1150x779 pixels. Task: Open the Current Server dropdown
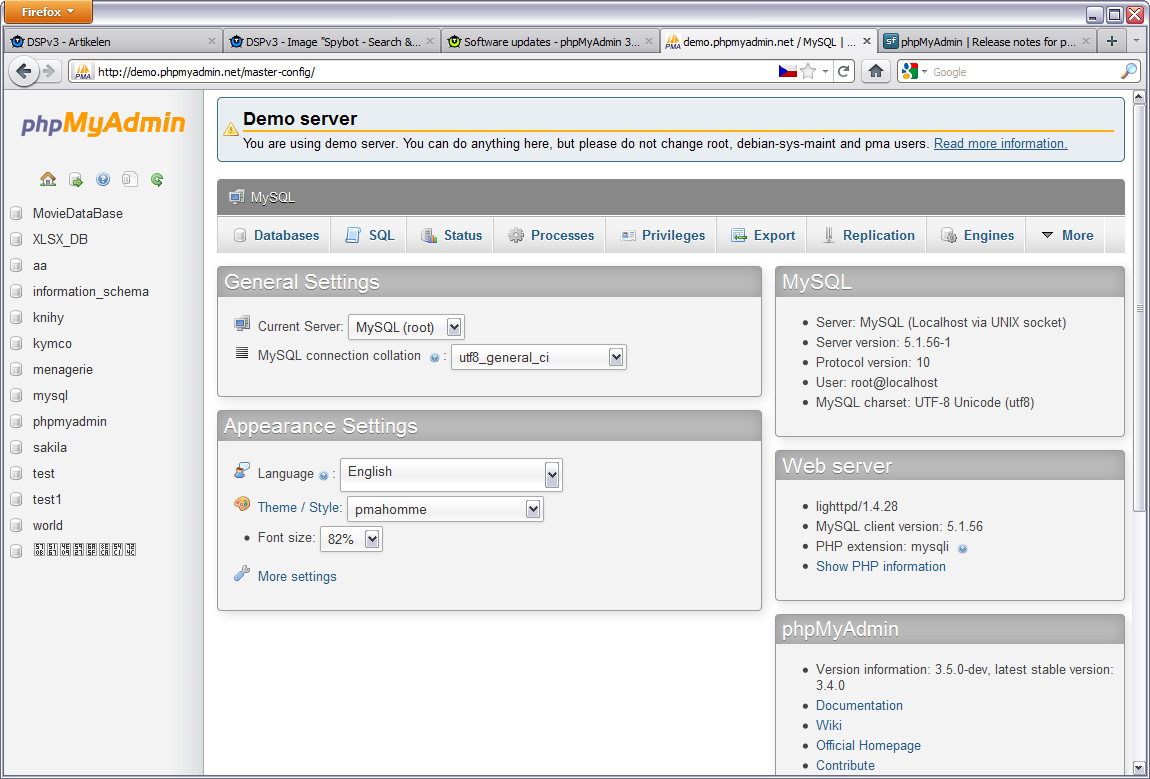click(406, 327)
